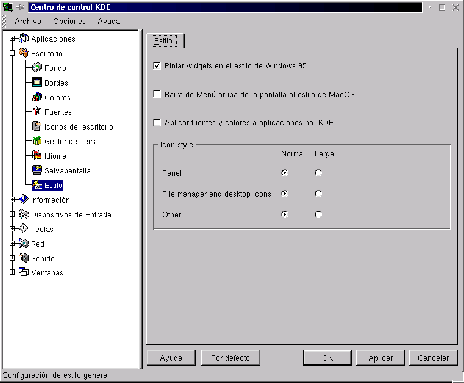Click the menu bar drag handle
Viewport: 464px width, 383px height.
click(4, 21)
